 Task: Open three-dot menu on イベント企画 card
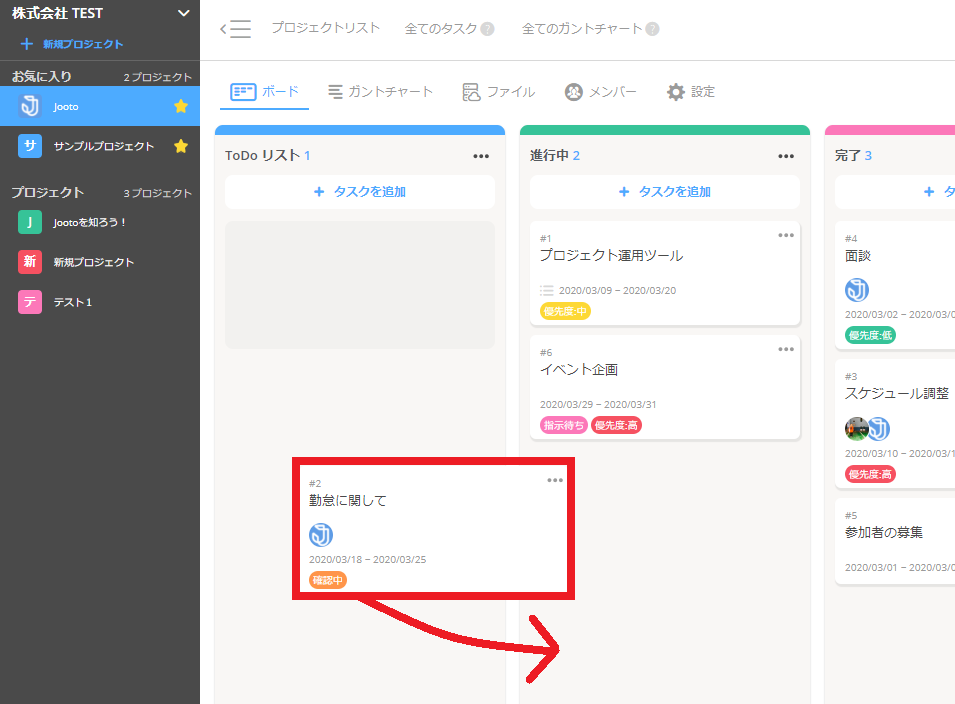(x=786, y=349)
